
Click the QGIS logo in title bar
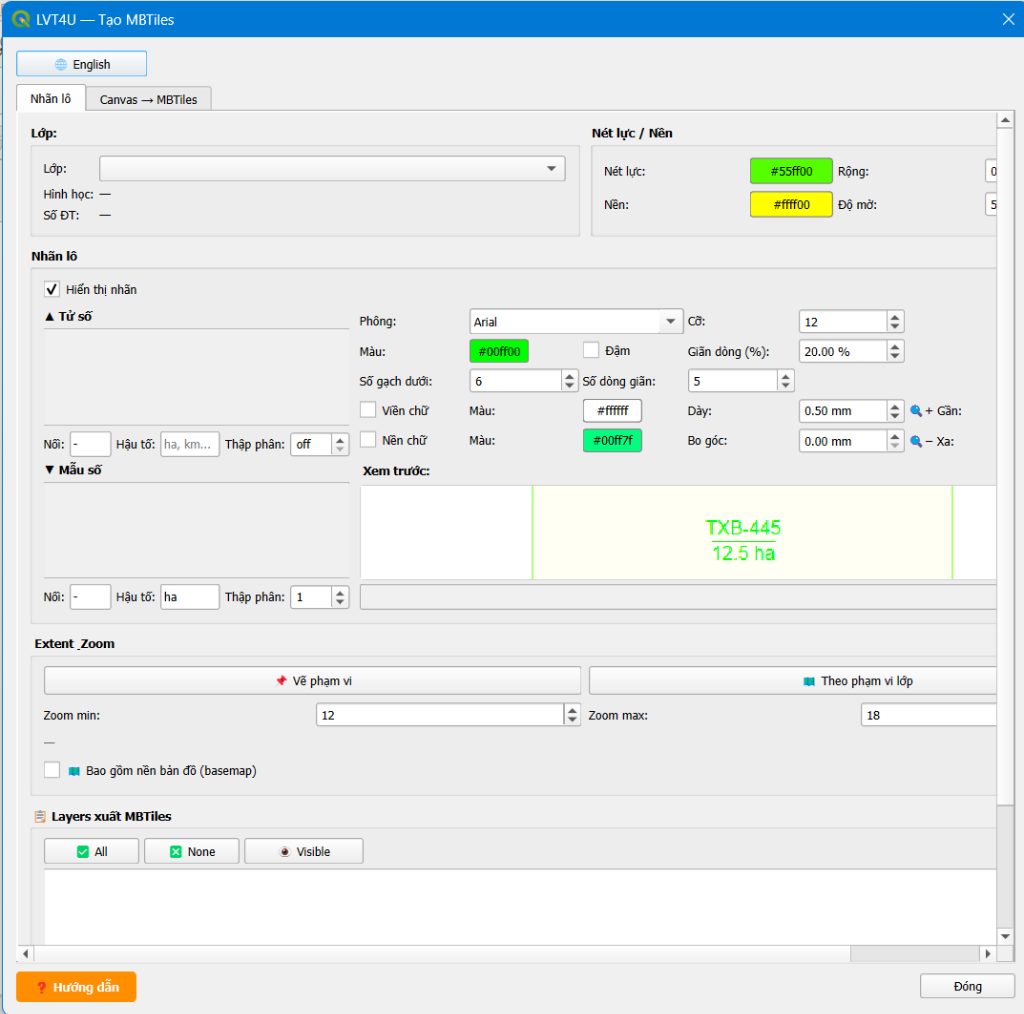click(20, 19)
